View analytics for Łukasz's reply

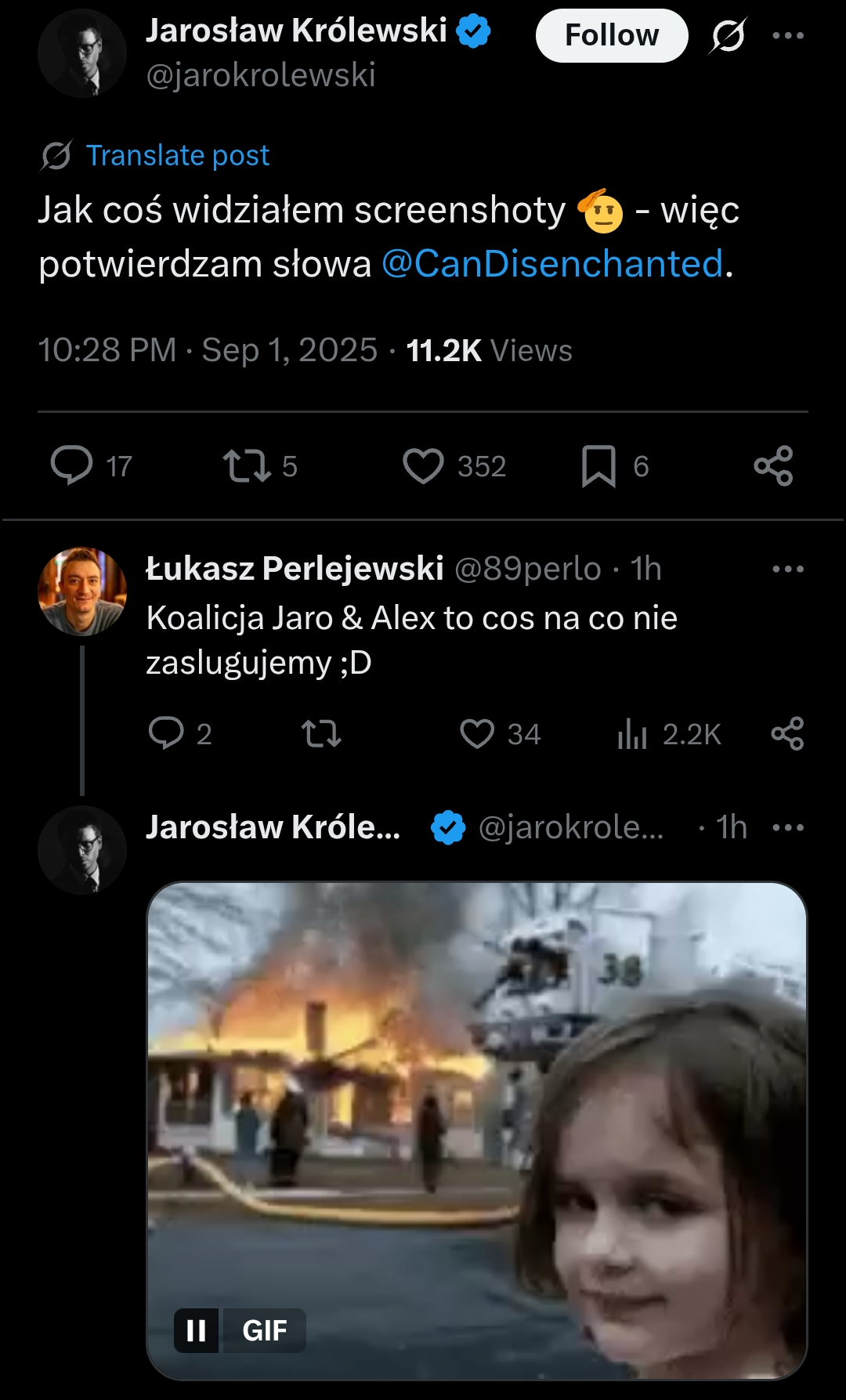[x=632, y=734]
